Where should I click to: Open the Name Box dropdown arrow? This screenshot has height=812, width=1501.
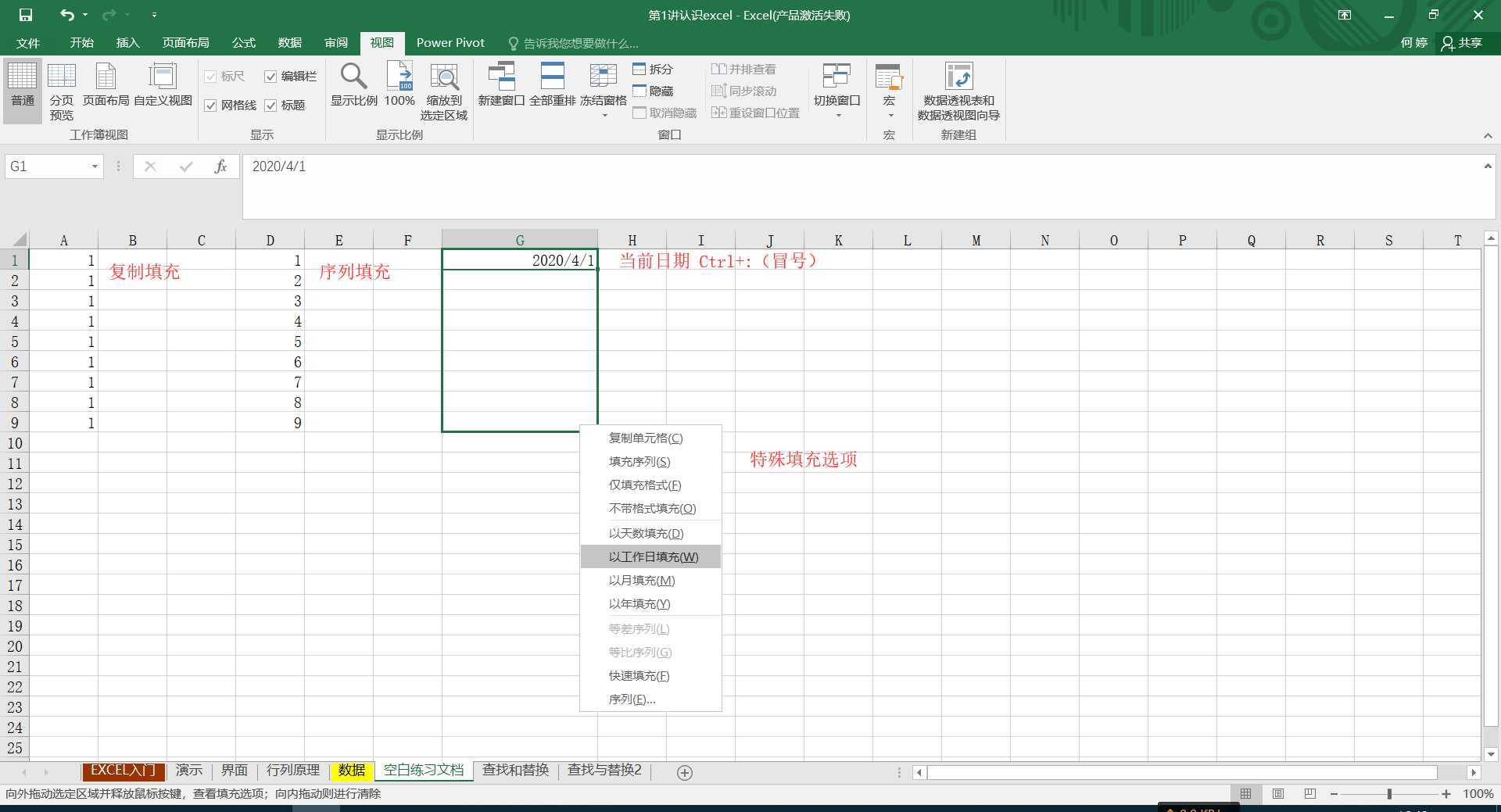click(95, 166)
